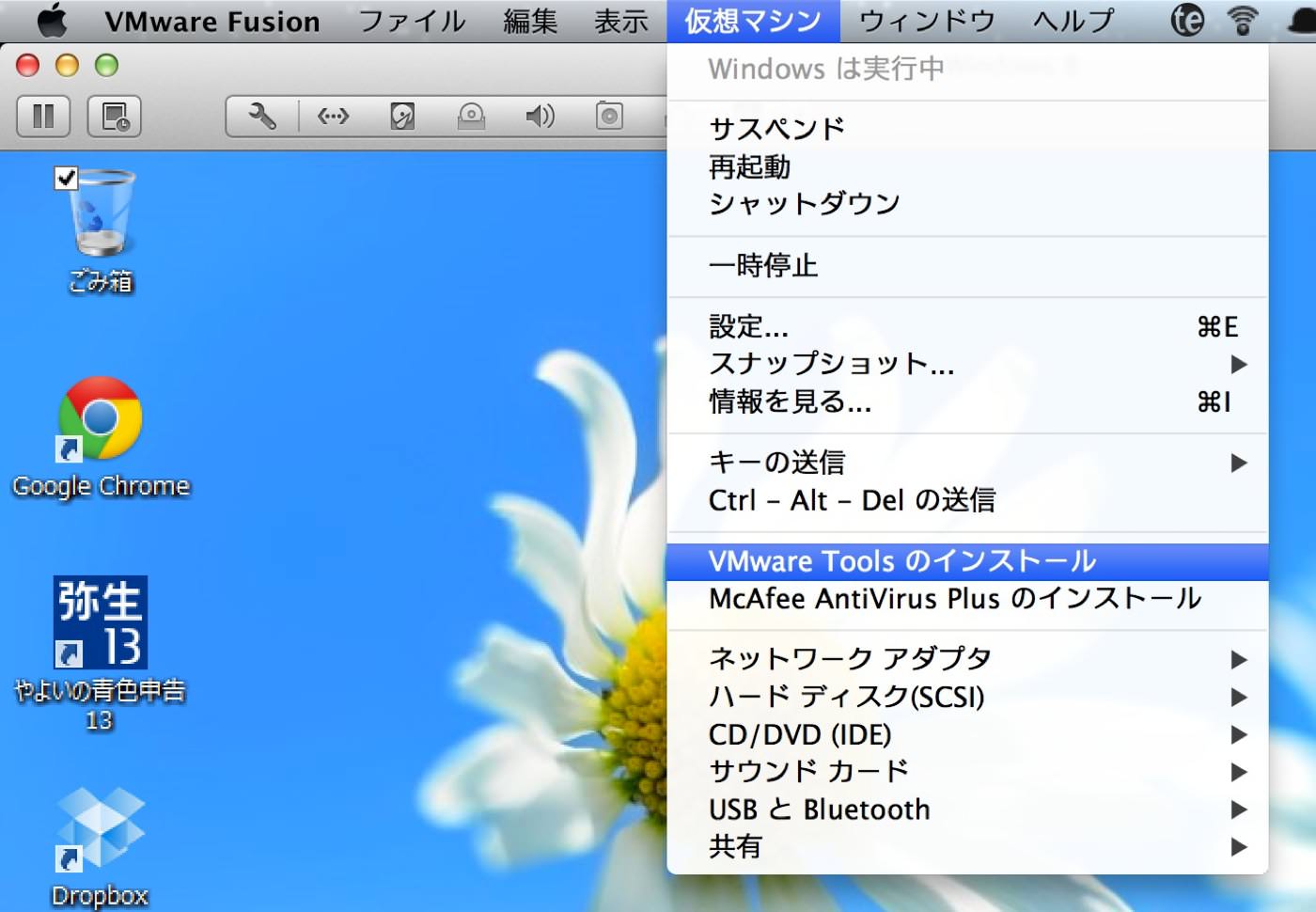
Task: Expand the スナップショット... submenu
Action: [x=967, y=364]
